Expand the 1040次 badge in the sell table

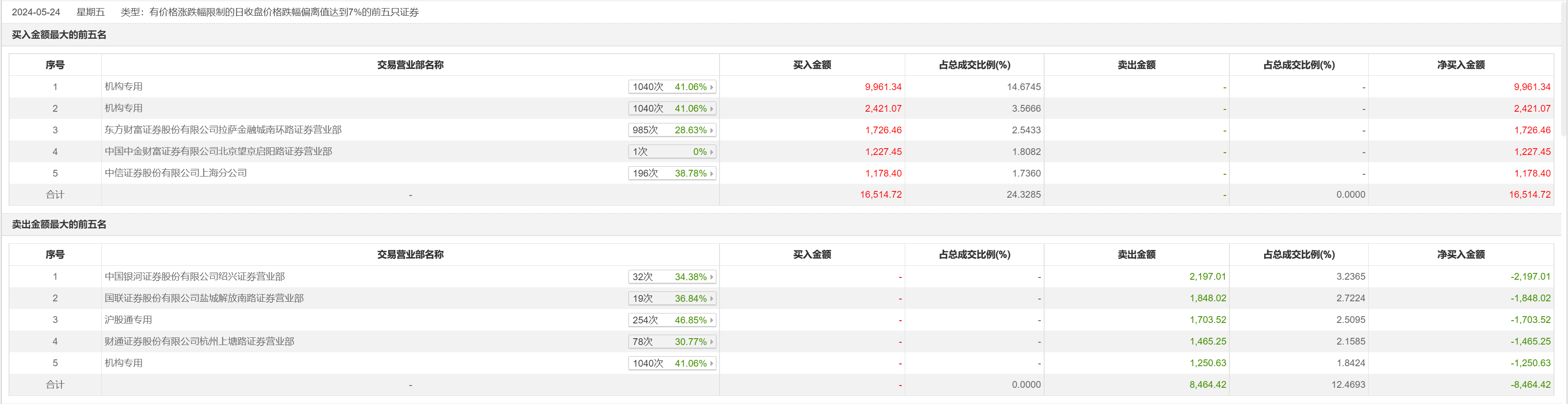coord(672,363)
